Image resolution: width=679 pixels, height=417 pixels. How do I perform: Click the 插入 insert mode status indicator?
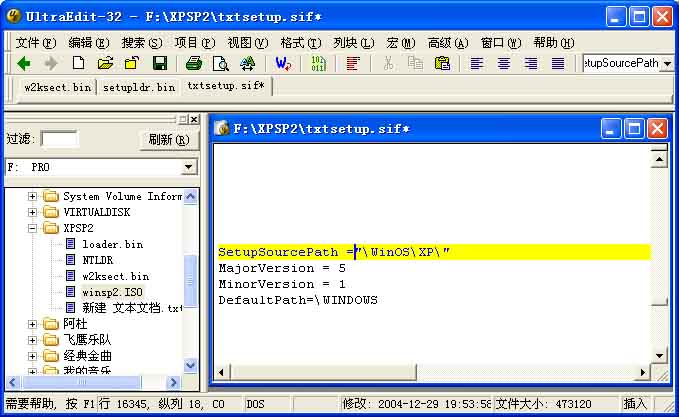click(634, 404)
